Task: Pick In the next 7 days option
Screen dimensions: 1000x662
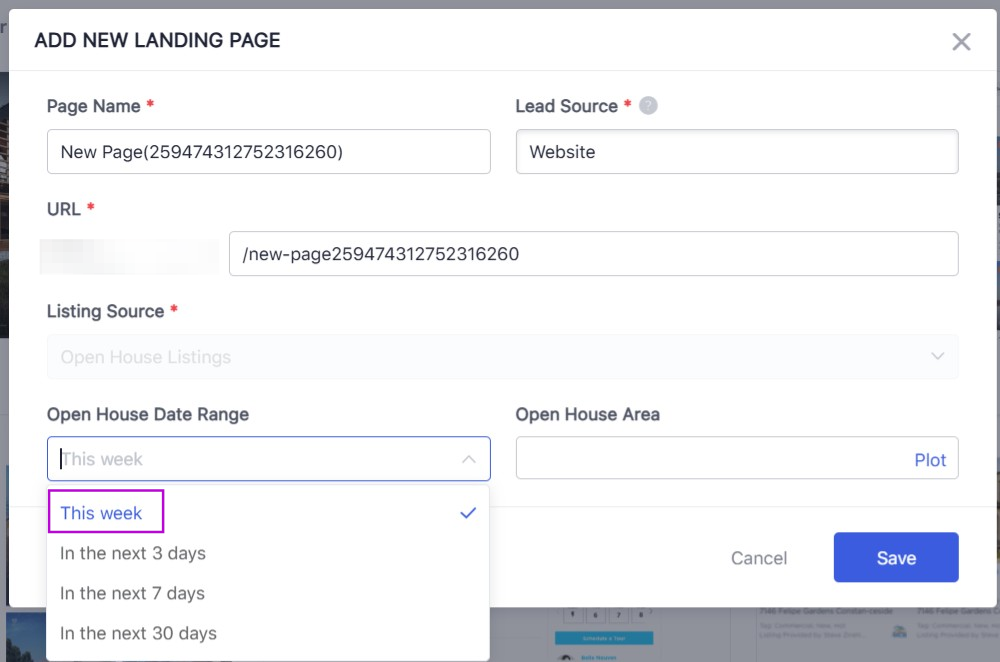Action: tap(133, 593)
